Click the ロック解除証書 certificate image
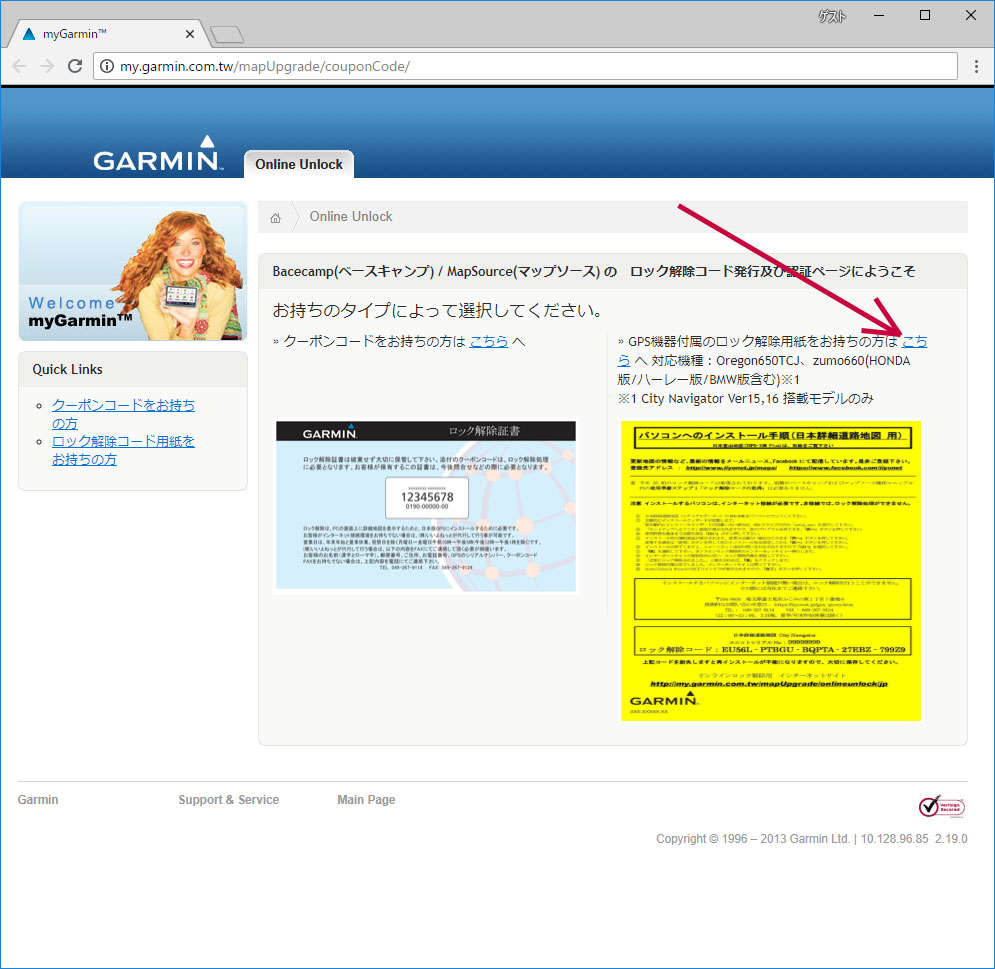Viewport: 995px width, 969px height. pos(426,506)
